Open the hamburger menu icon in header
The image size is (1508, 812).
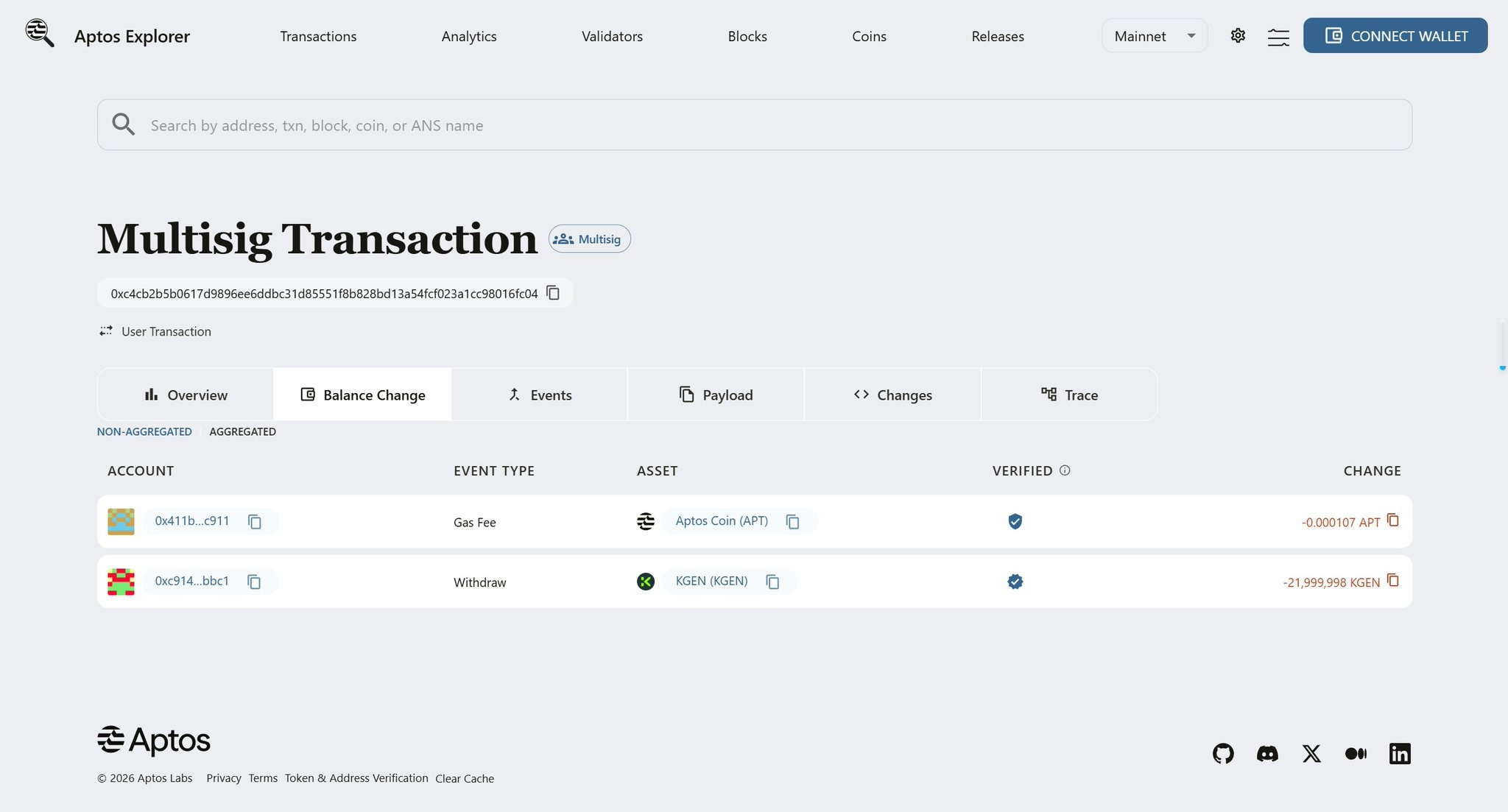pyautogui.click(x=1278, y=37)
